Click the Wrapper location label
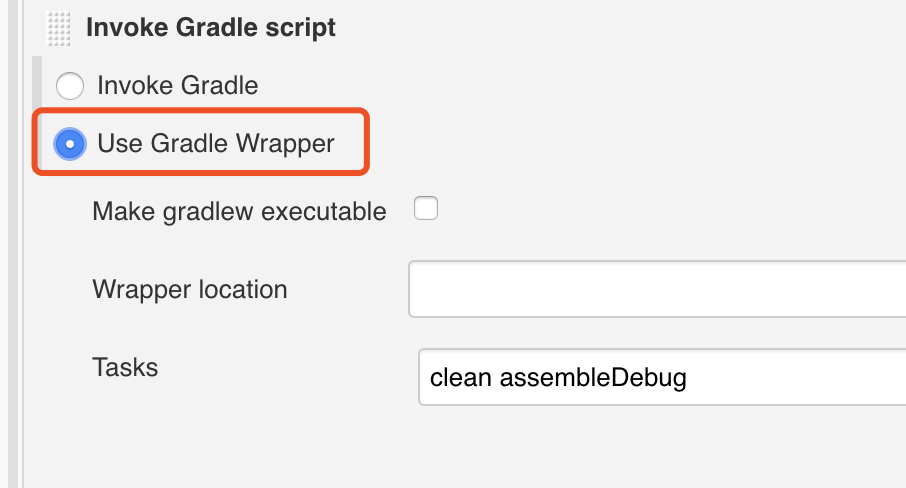Viewport: 906px width, 488px height. [190, 289]
